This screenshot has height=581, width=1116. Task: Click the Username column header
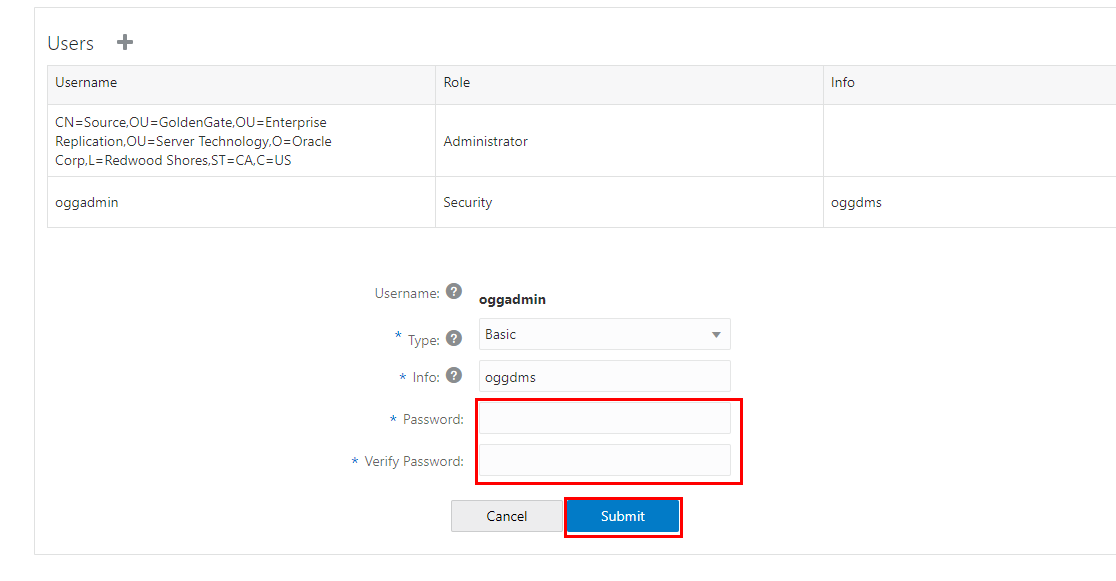tap(86, 83)
